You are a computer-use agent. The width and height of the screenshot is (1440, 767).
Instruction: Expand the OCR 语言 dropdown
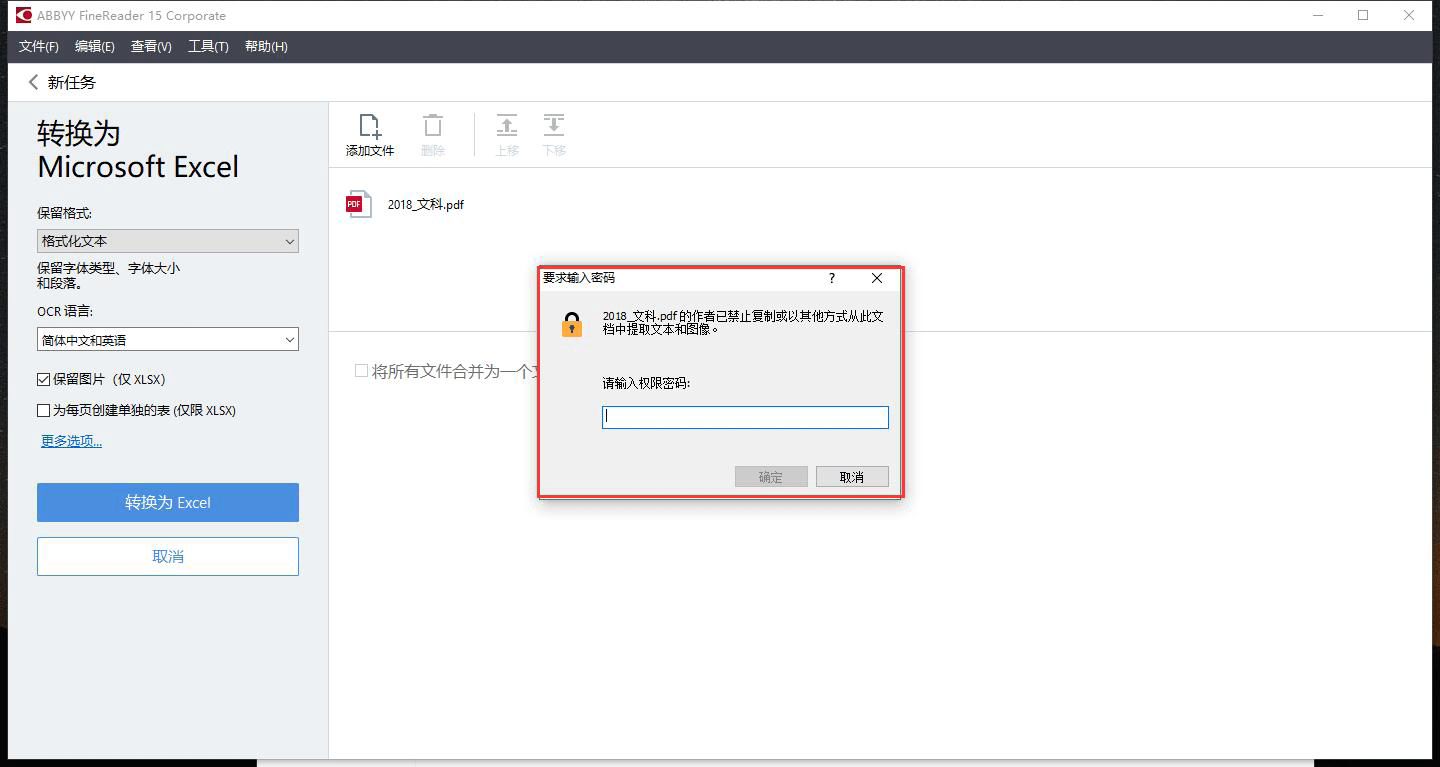click(x=168, y=340)
